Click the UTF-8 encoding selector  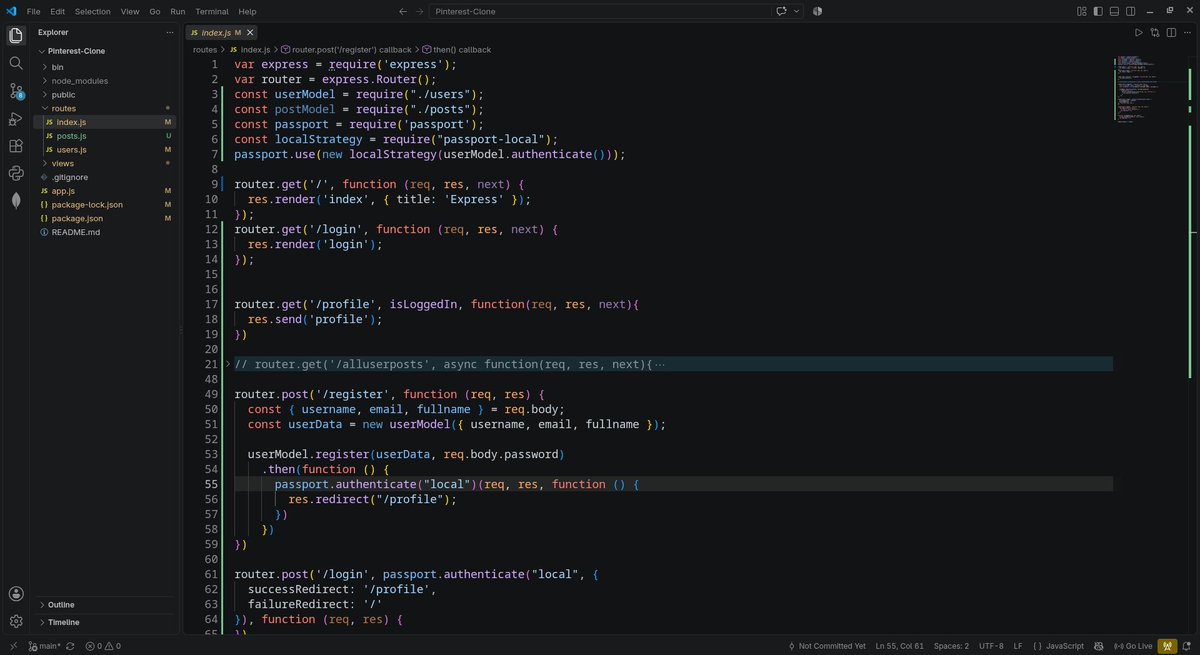click(x=991, y=646)
